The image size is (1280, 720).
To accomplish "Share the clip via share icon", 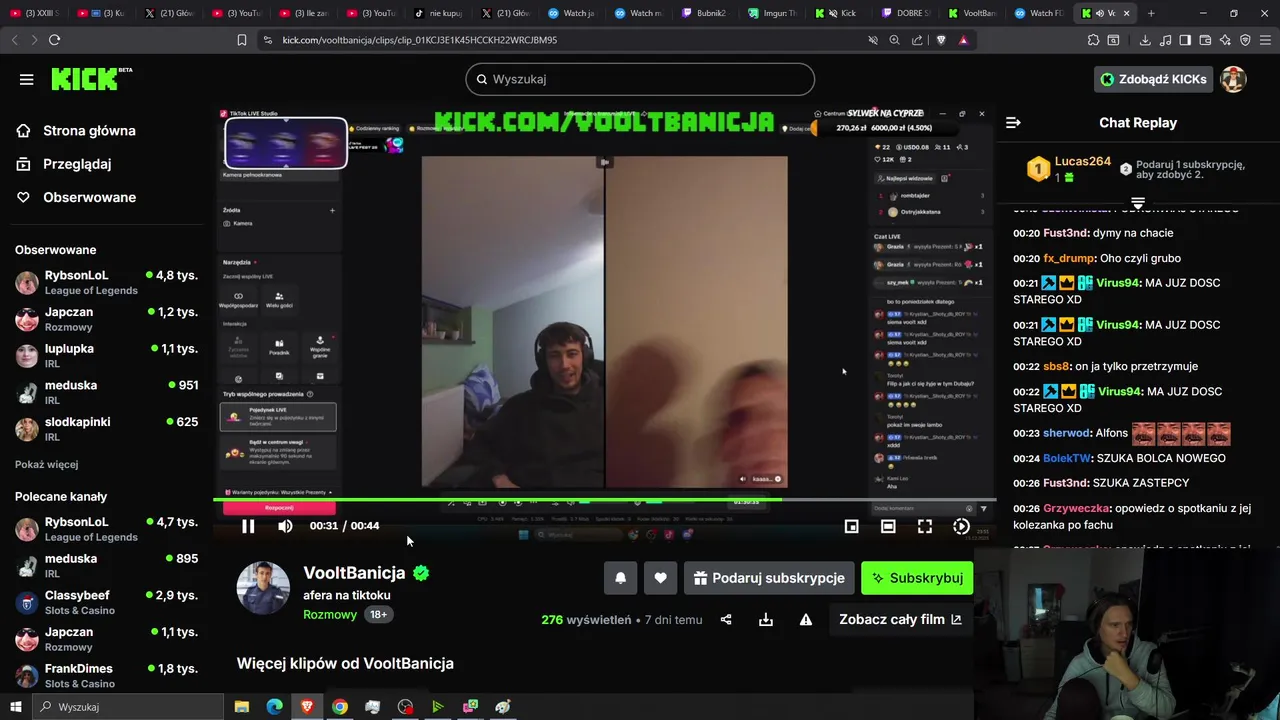I will 726,620.
